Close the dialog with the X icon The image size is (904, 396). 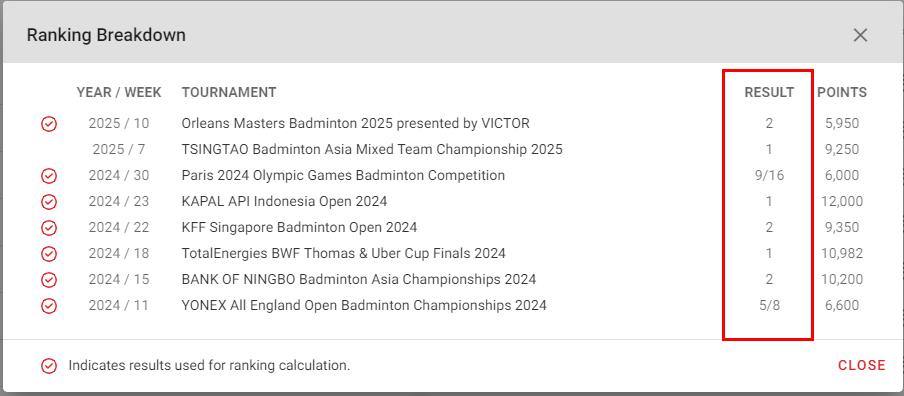[860, 35]
